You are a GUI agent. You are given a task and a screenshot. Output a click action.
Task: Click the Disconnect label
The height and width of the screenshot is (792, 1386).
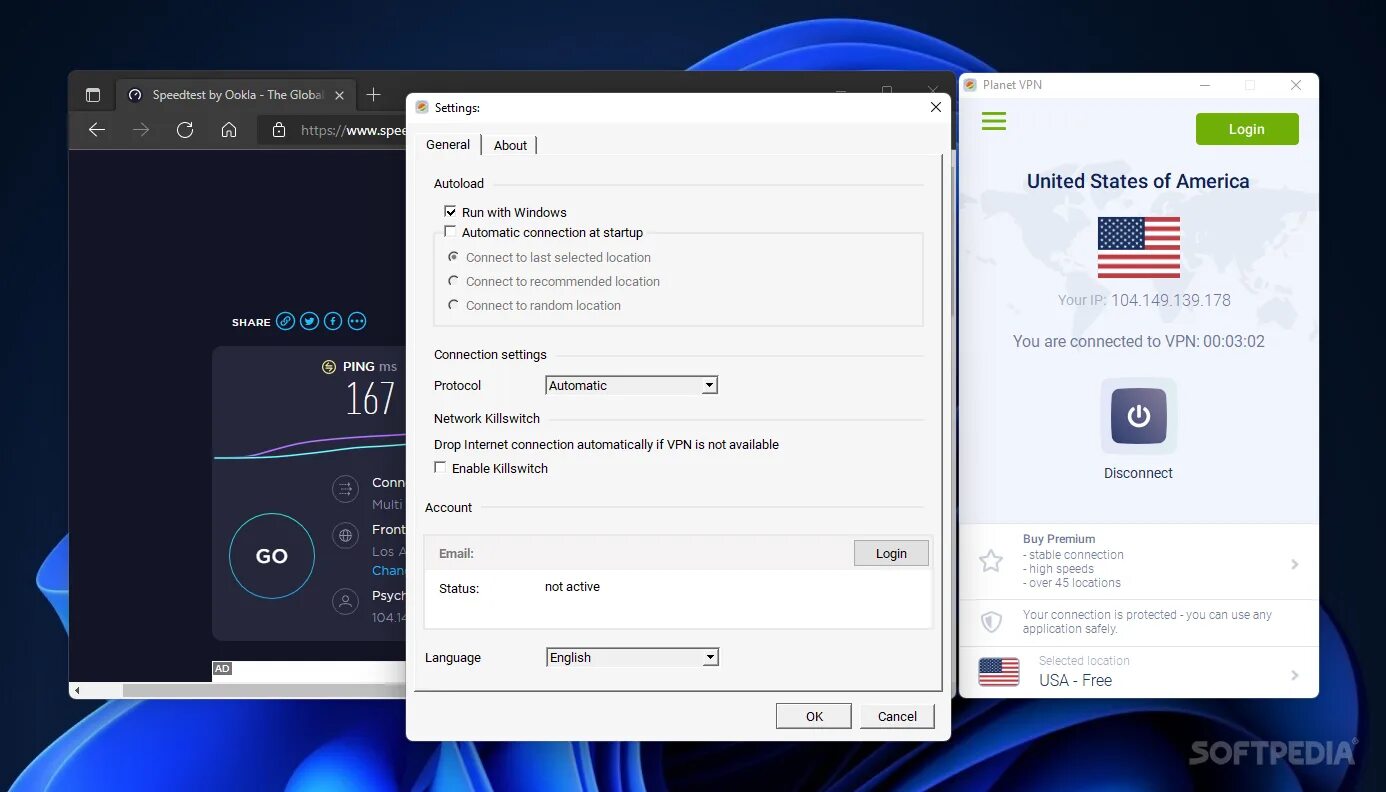tap(1138, 473)
